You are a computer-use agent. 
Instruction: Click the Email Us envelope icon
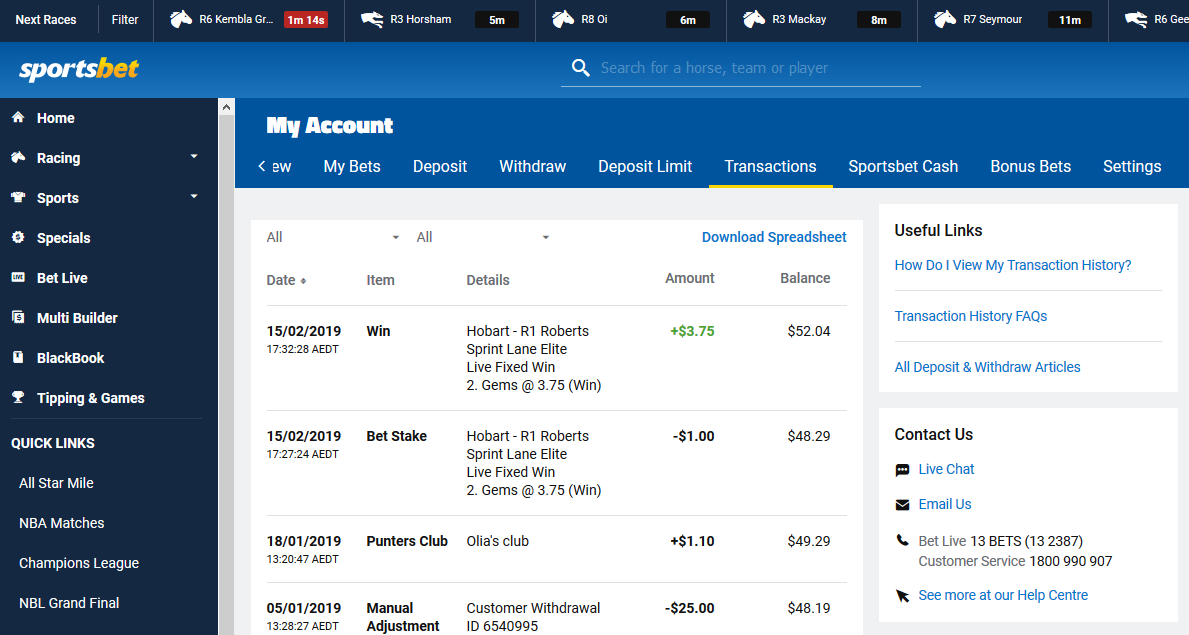[x=902, y=505]
